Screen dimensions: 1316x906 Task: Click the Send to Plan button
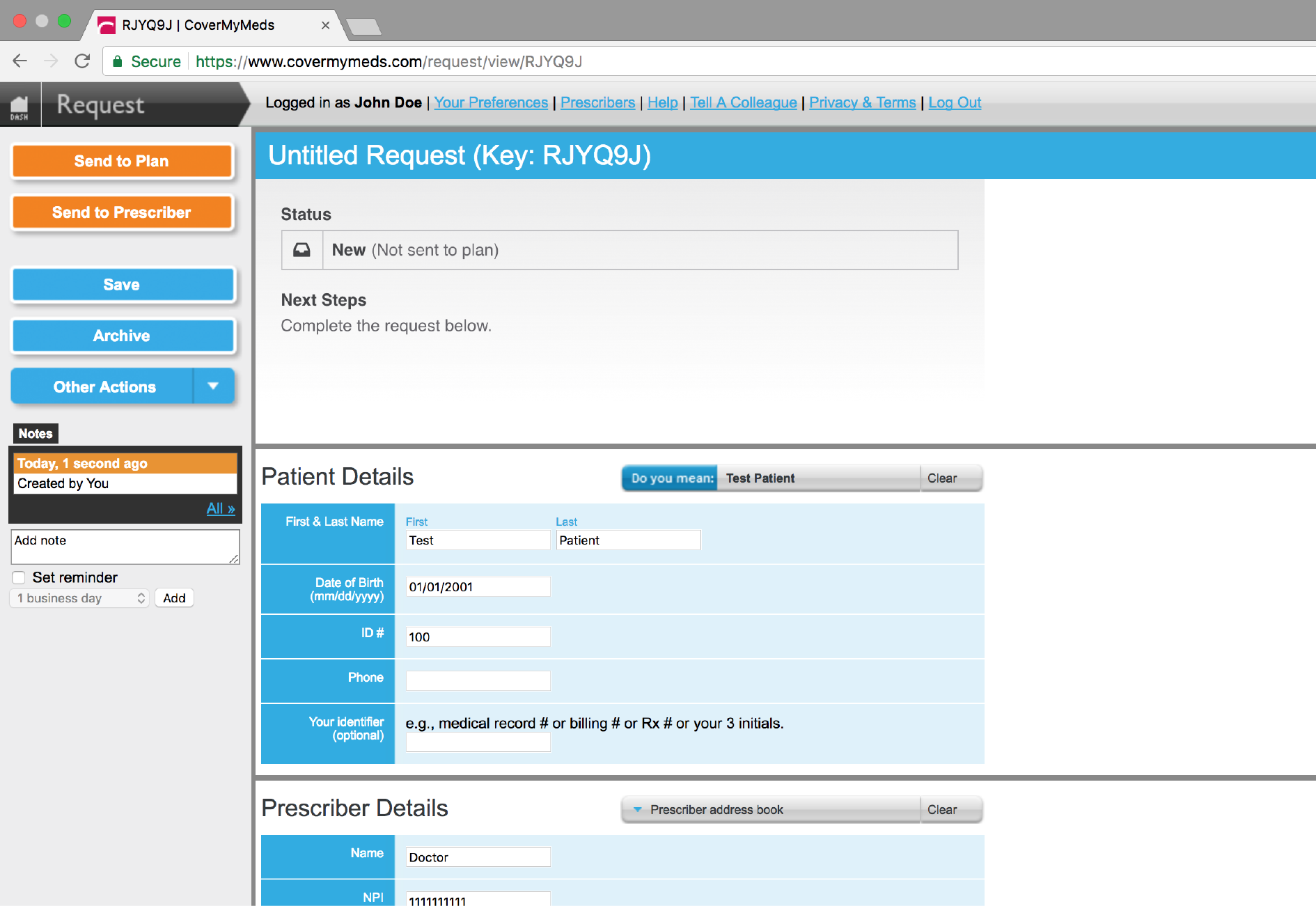coord(122,162)
